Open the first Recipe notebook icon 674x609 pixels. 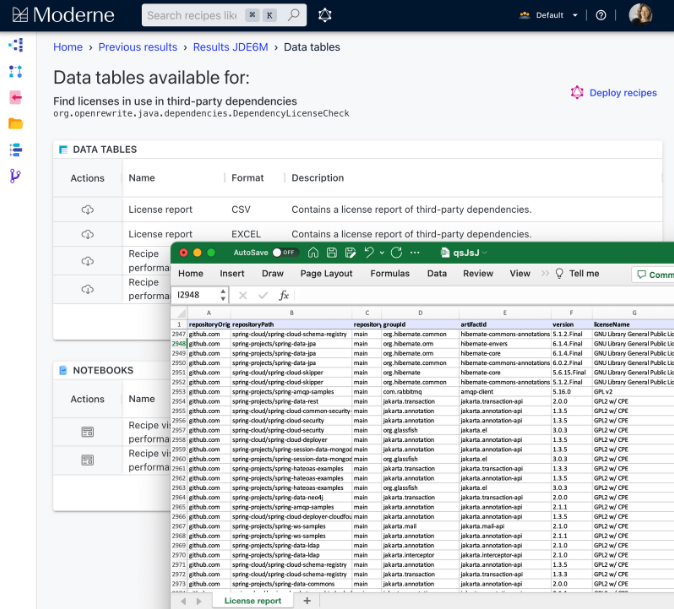tap(88, 432)
